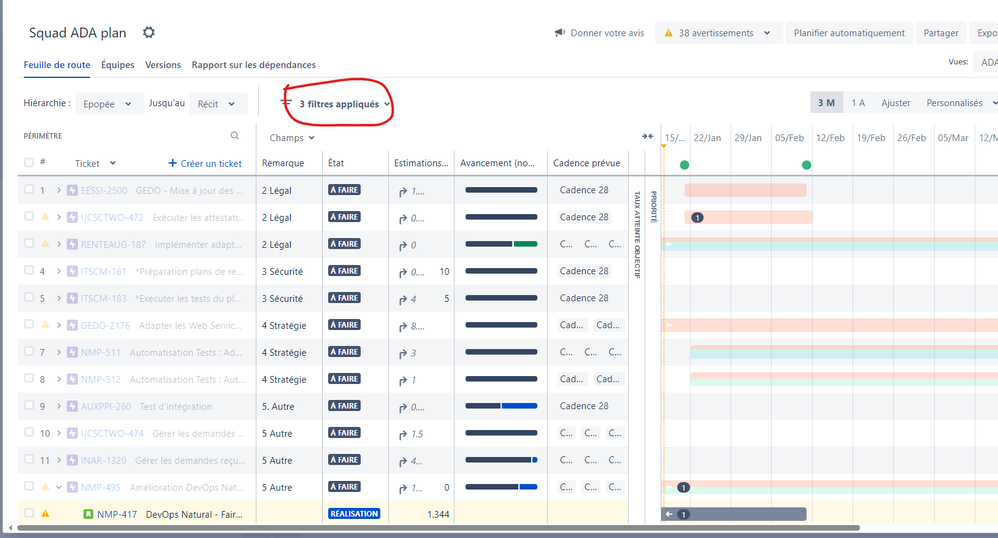The width and height of the screenshot is (998, 538).
Task: Click progress bar of NMP-495 row
Action: [501, 487]
